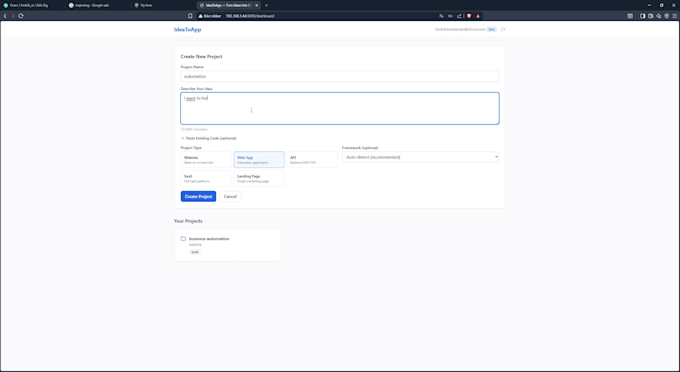The height and width of the screenshot is (372, 680).
Task: Open a new tab with plus icon
Action: pyautogui.click(x=266, y=5)
